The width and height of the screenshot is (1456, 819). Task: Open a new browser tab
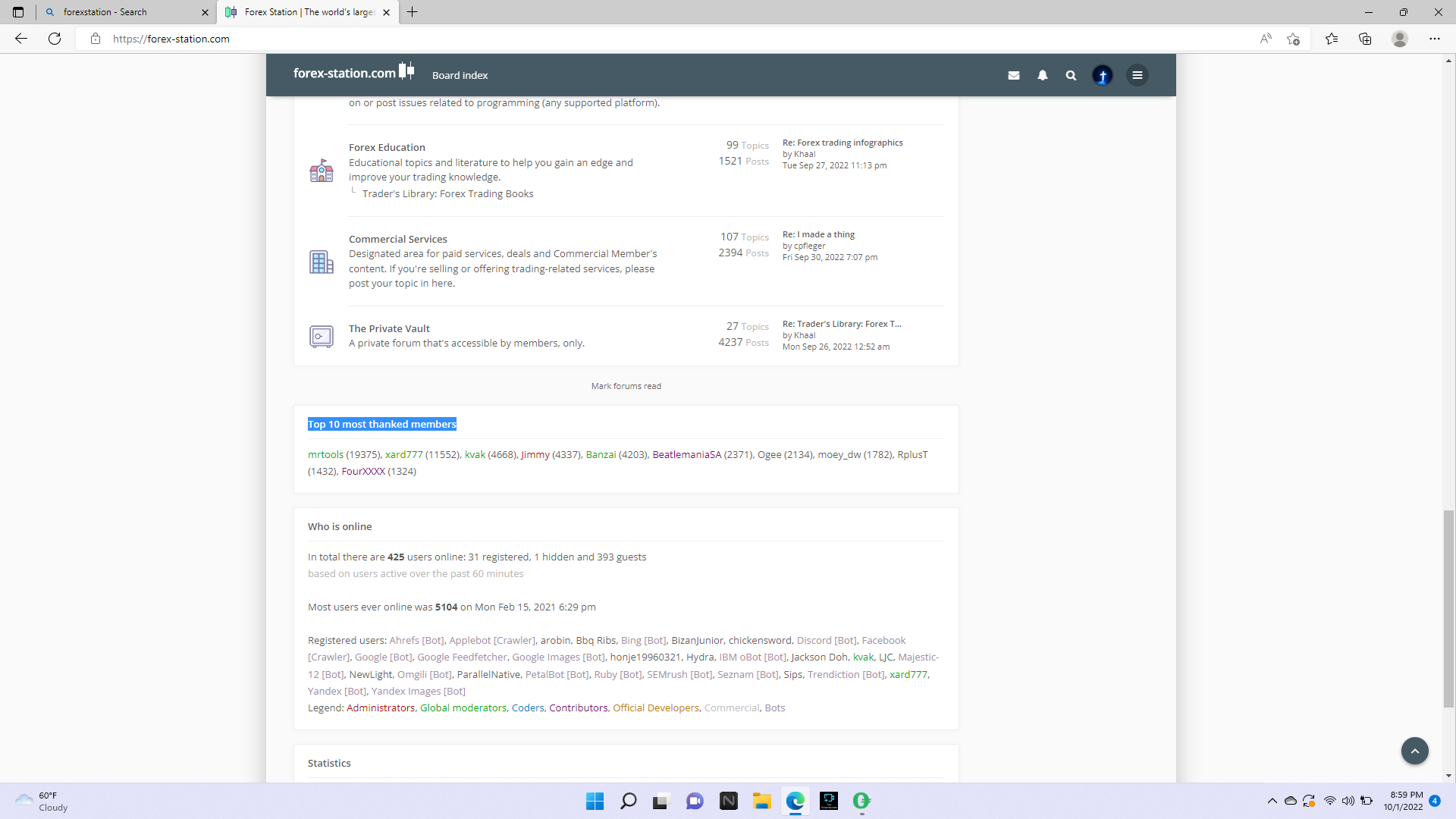pos(413,12)
